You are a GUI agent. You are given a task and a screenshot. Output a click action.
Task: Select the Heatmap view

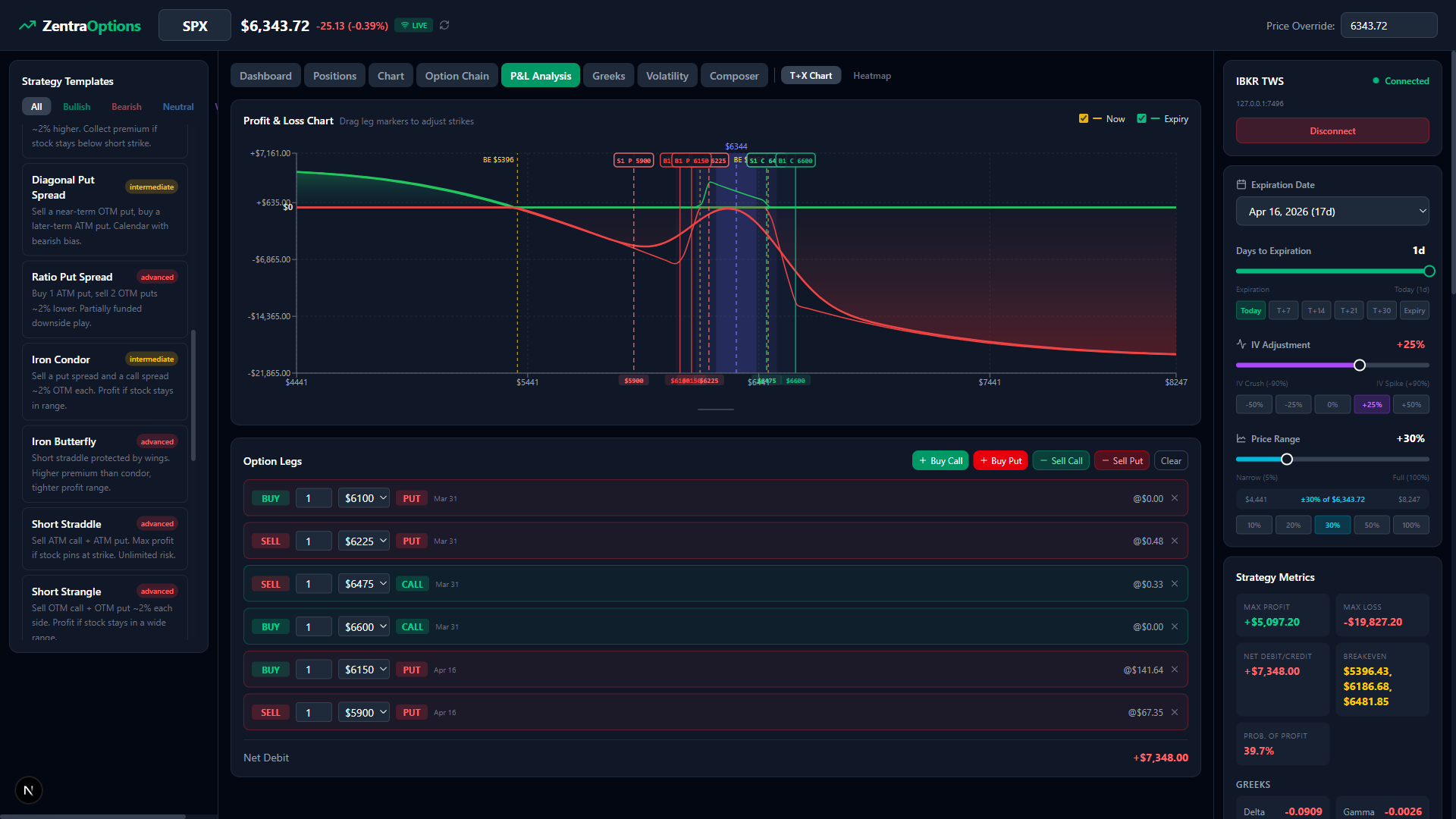click(872, 76)
